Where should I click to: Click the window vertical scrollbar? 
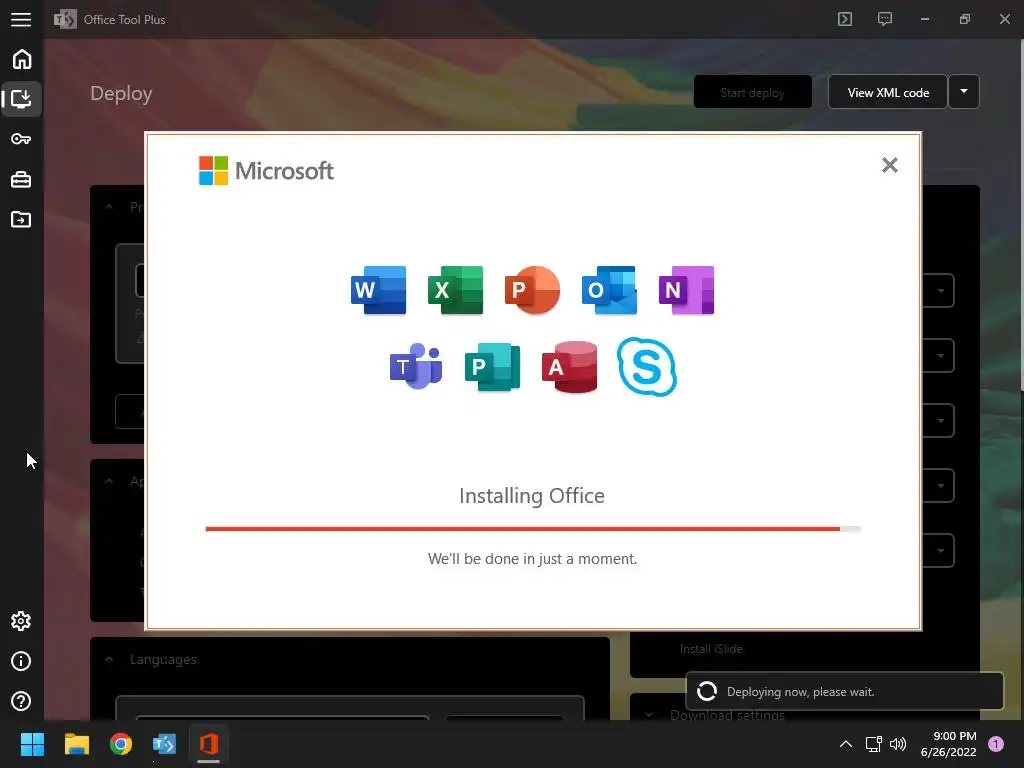(x=1021, y=216)
